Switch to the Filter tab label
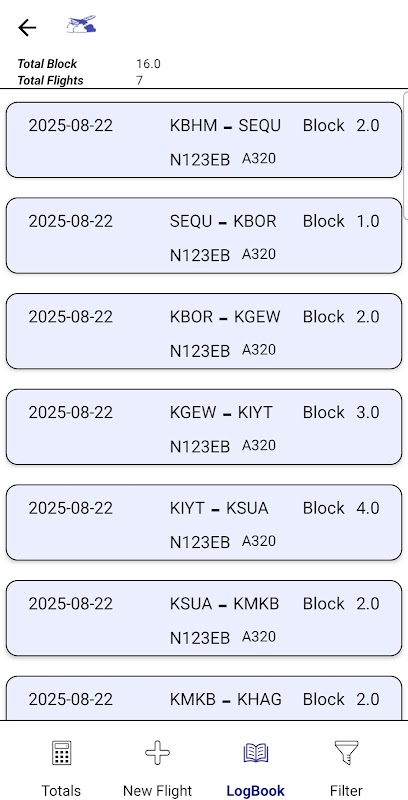The image size is (408, 800). tap(346, 790)
